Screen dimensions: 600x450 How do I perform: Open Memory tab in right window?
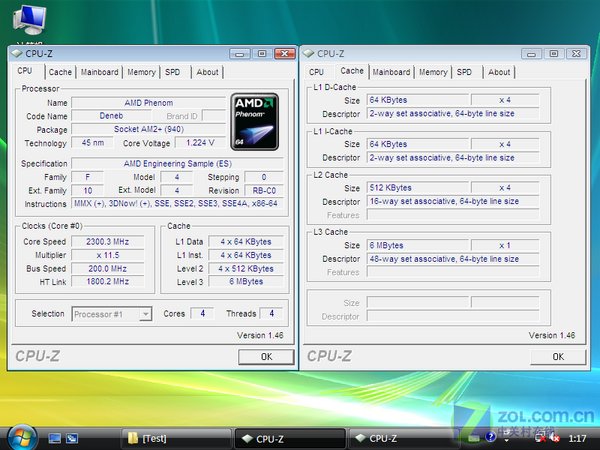(x=433, y=72)
